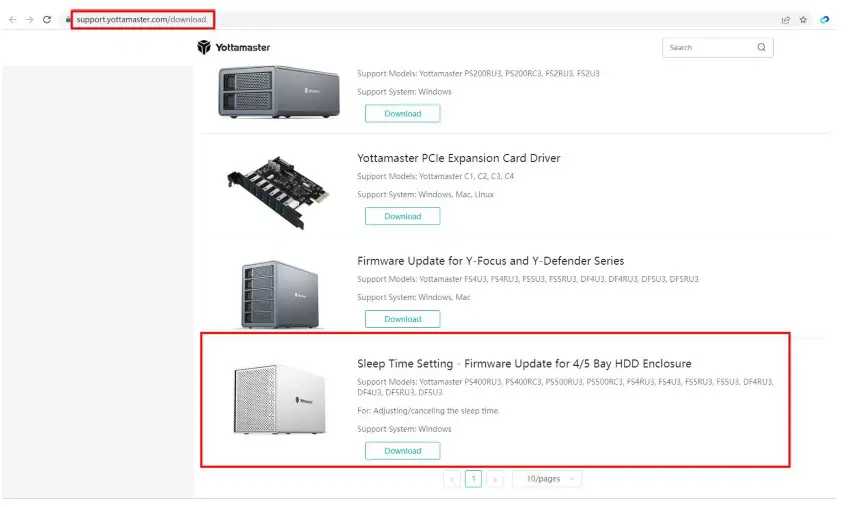Download the Sleep Time Setting firmware
The width and height of the screenshot is (848, 507).
point(402,451)
